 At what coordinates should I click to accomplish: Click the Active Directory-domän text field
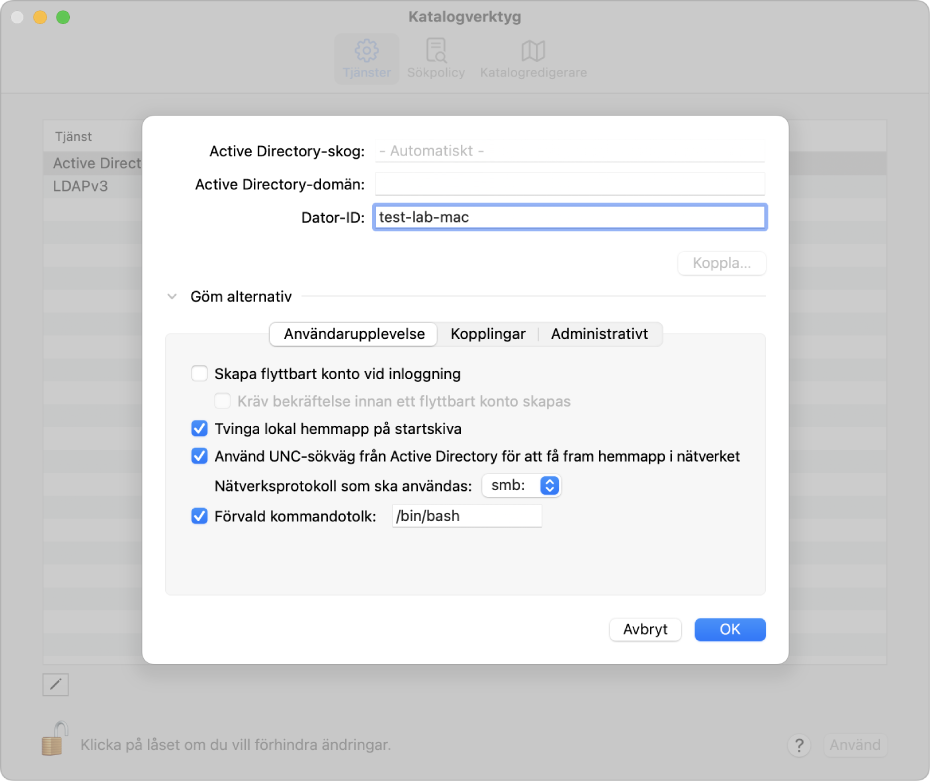(570, 184)
